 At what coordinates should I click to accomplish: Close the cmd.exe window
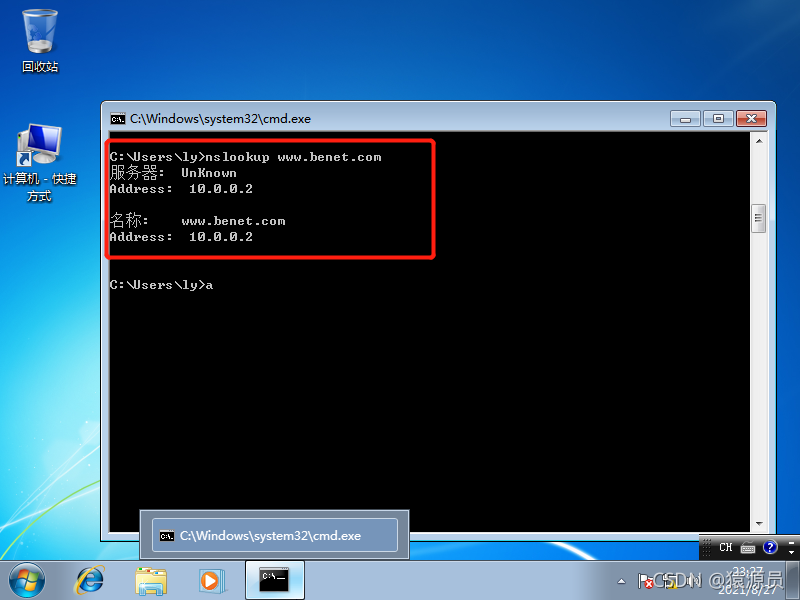(x=751, y=118)
